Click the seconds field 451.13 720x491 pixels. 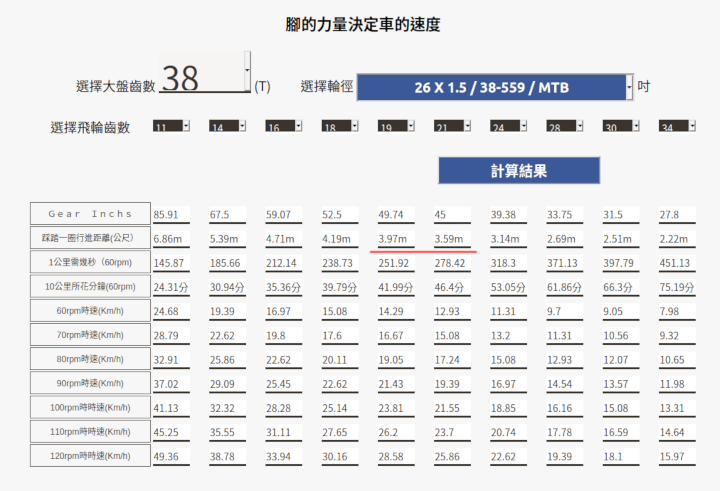click(677, 264)
